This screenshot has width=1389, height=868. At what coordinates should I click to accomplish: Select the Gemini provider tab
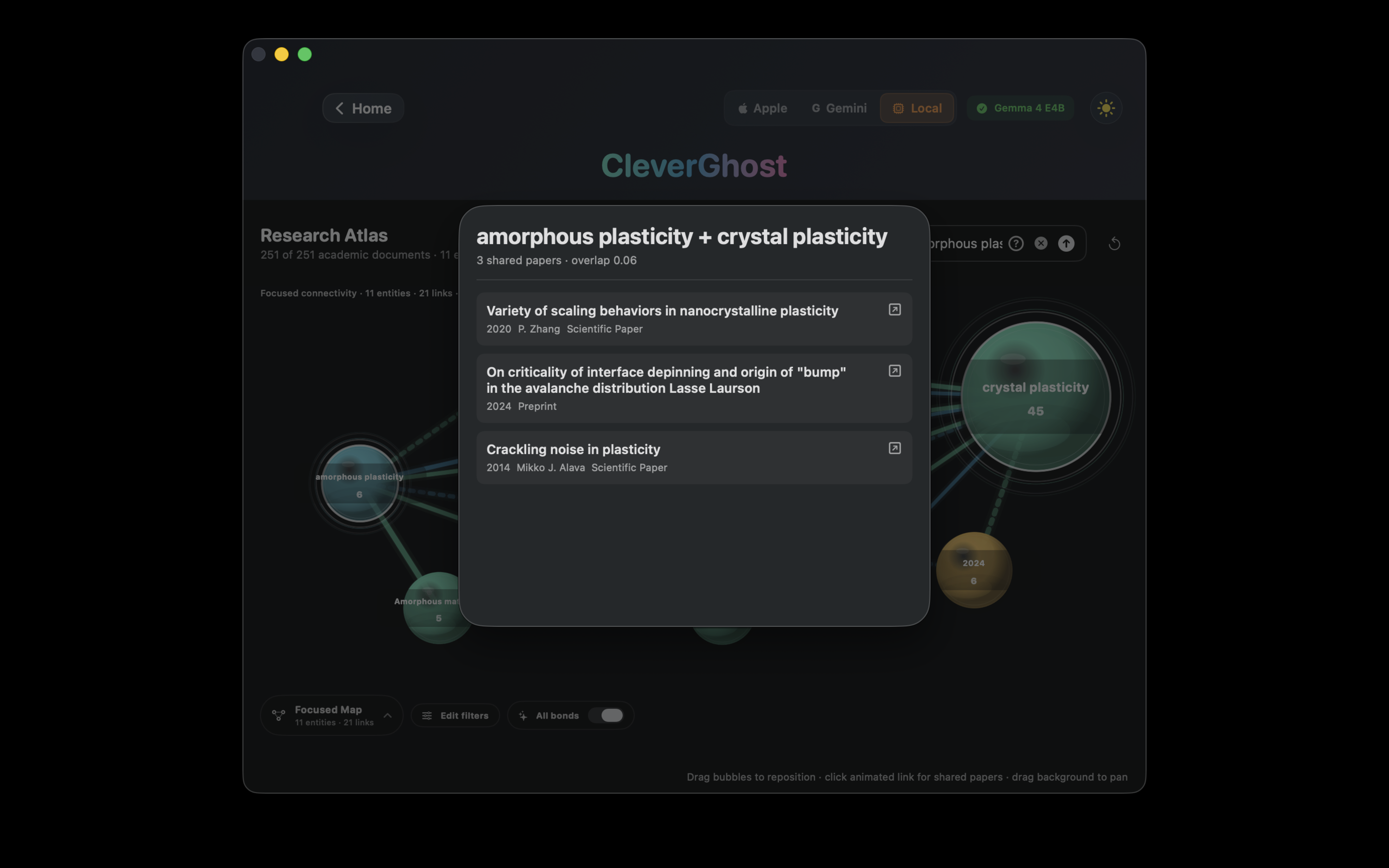[839, 108]
